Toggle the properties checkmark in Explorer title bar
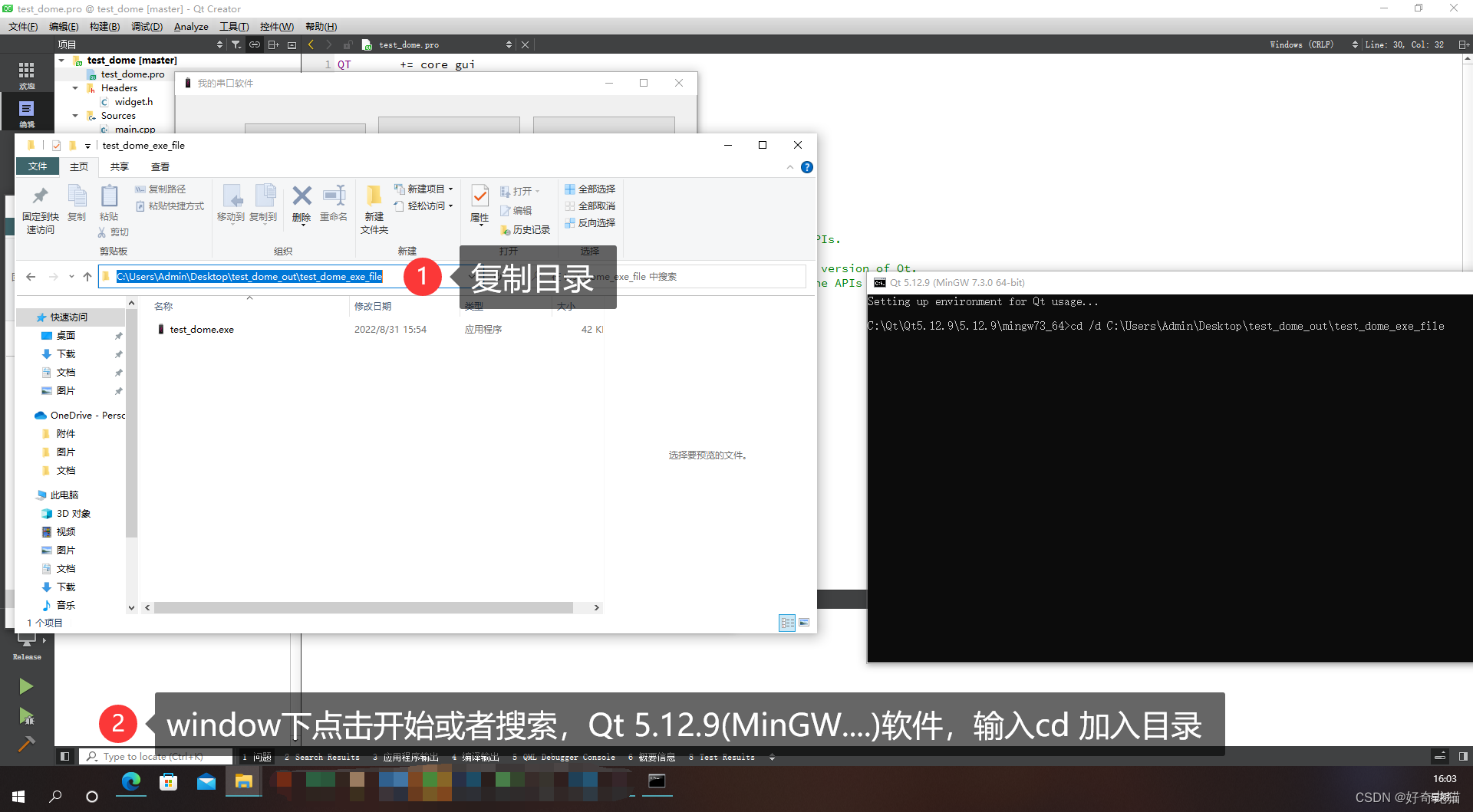Screen dimensions: 1473x812 [56, 146]
